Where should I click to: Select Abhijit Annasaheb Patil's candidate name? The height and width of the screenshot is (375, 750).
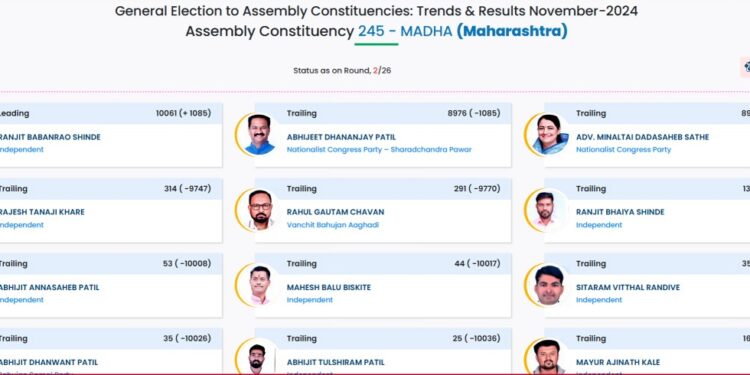click(x=49, y=287)
